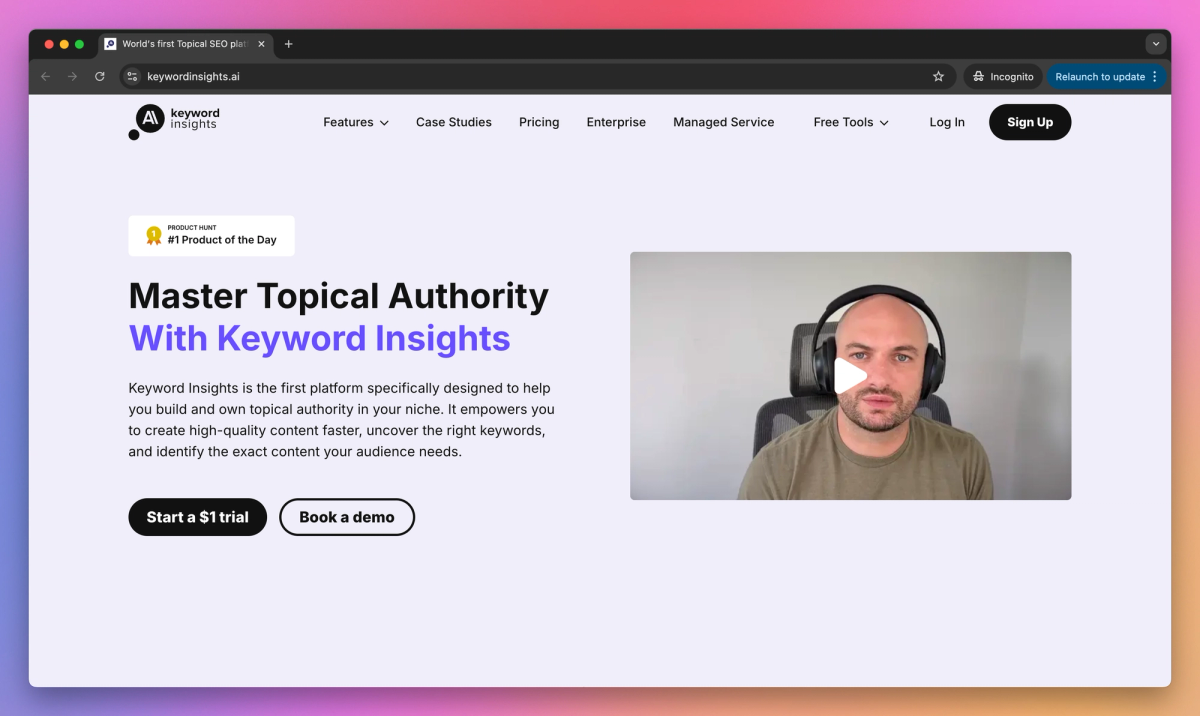Expand the Features menu

click(x=356, y=122)
